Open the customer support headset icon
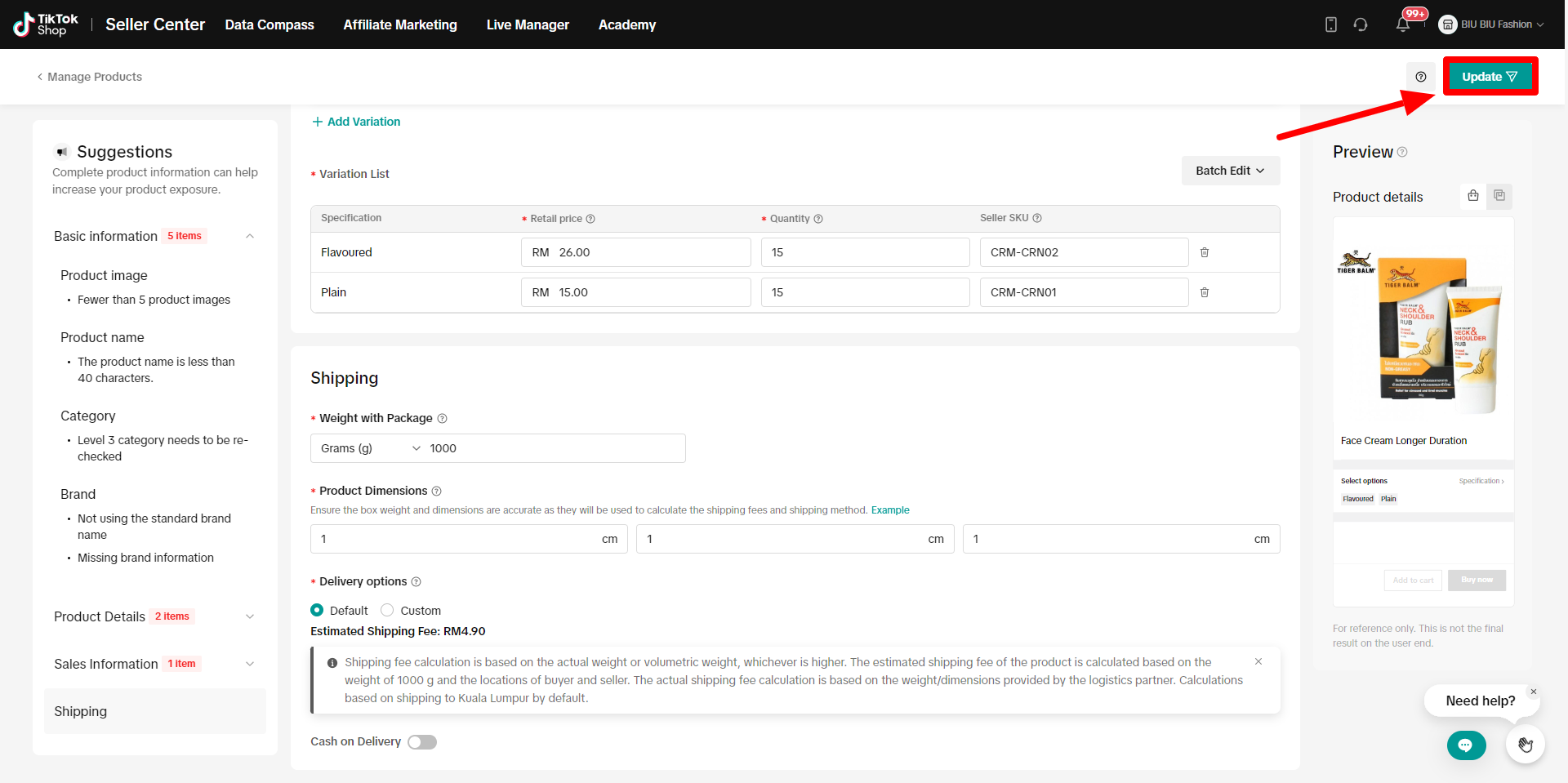 pos(1360,24)
